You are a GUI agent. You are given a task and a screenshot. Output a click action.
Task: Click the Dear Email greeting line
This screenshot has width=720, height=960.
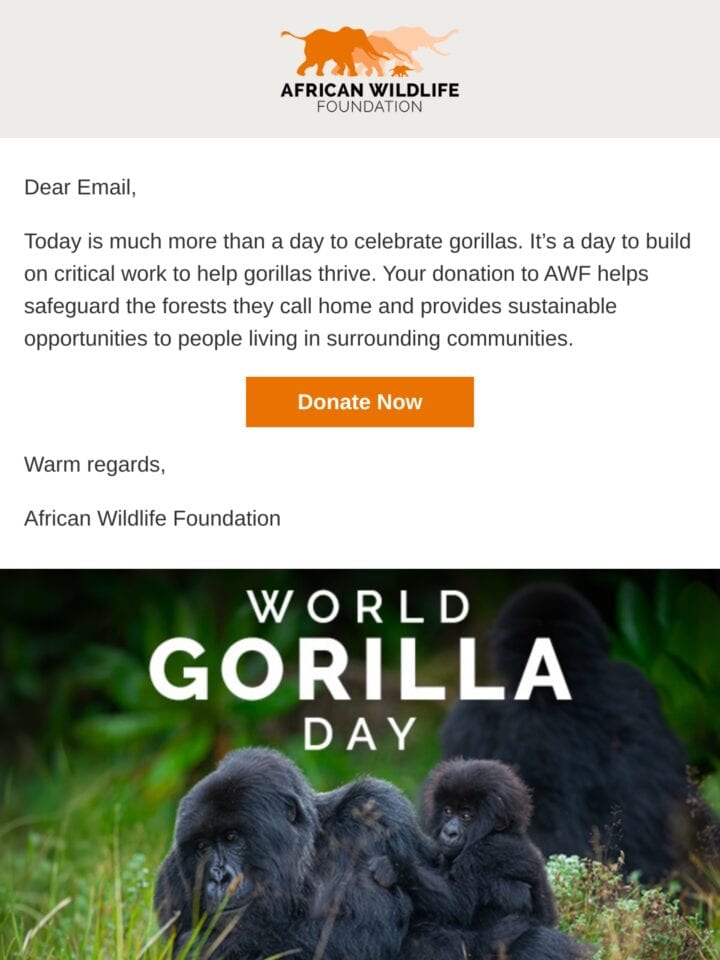80,187
